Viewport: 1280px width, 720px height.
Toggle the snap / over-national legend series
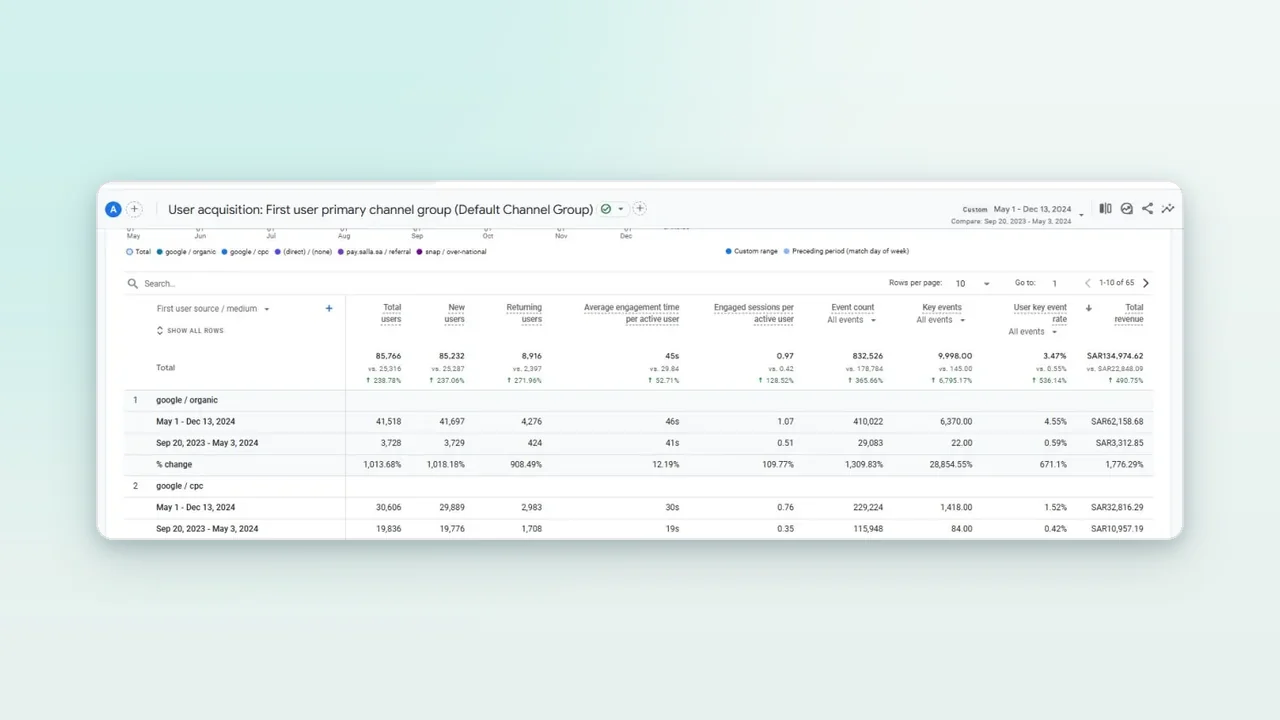452,252
